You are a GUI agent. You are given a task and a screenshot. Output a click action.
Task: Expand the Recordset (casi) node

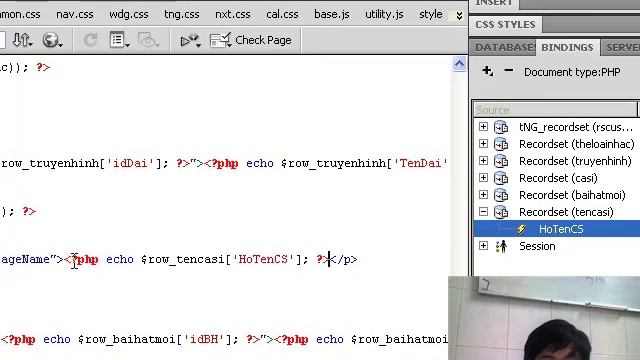[483, 178]
